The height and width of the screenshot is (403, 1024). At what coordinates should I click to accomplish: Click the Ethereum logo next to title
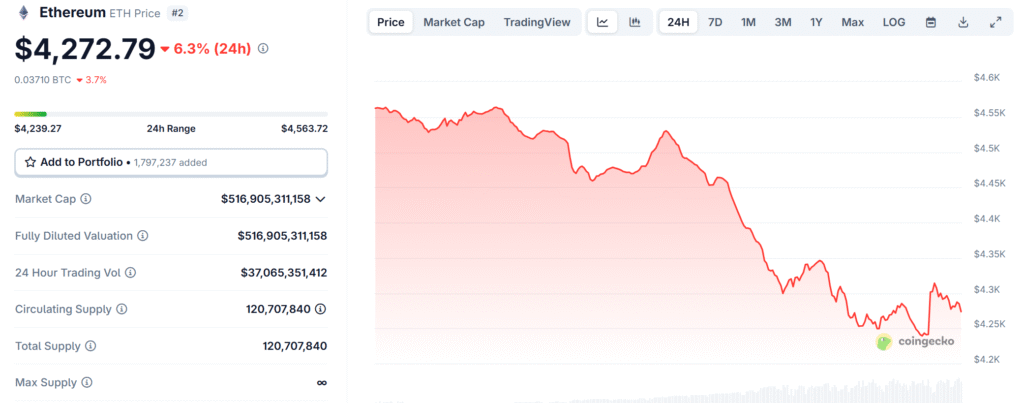coord(25,13)
